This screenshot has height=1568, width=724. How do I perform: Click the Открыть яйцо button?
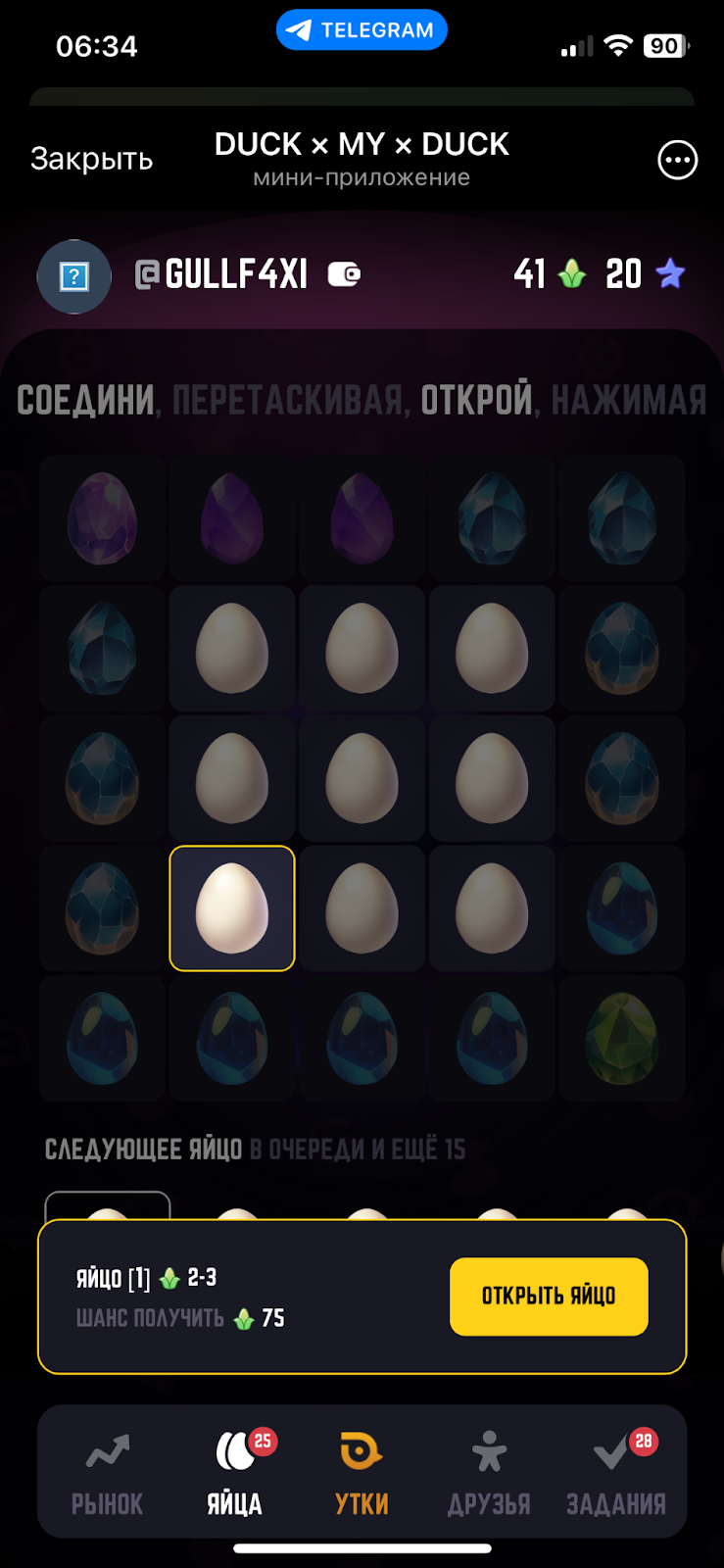click(549, 1297)
